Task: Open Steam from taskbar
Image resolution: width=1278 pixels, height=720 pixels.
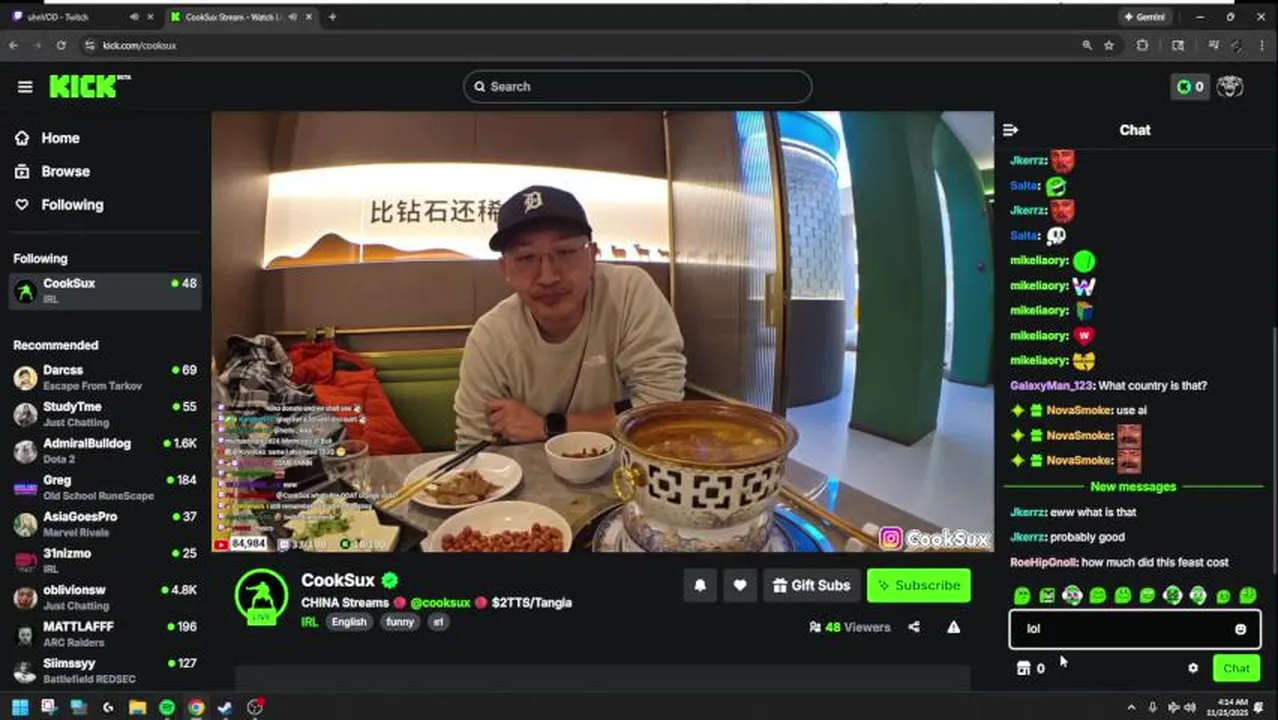Action: pos(226,707)
